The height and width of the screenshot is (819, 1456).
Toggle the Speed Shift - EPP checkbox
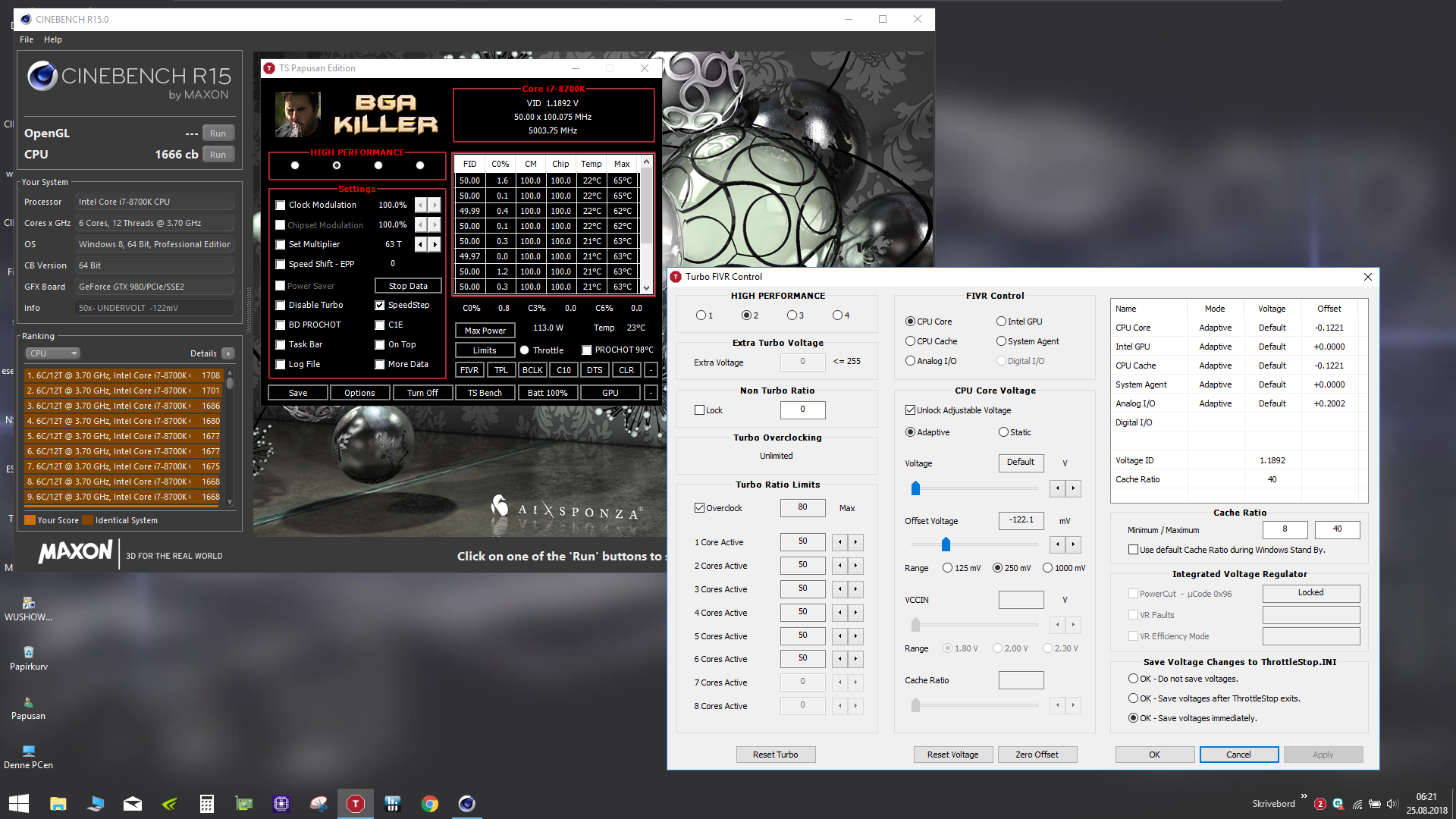[281, 264]
